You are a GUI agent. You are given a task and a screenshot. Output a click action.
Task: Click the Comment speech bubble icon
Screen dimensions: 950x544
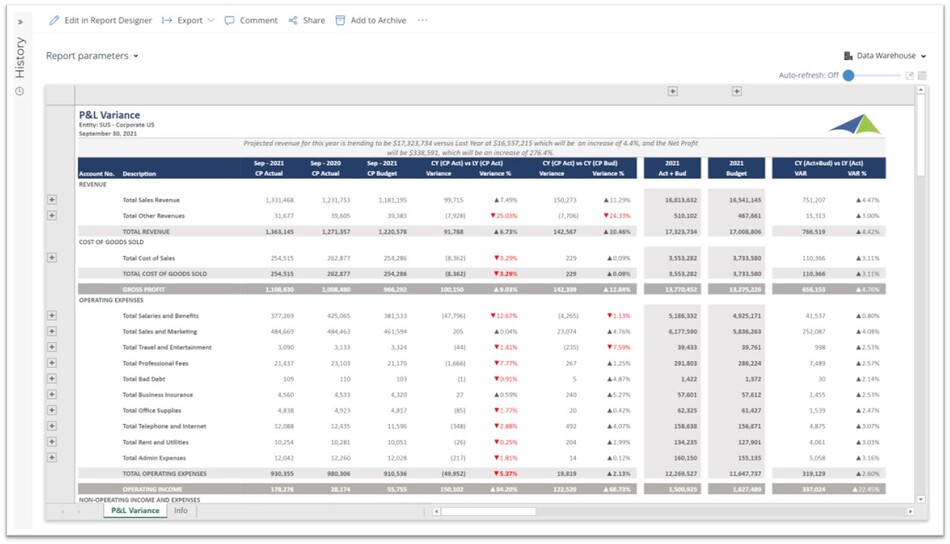click(230, 20)
